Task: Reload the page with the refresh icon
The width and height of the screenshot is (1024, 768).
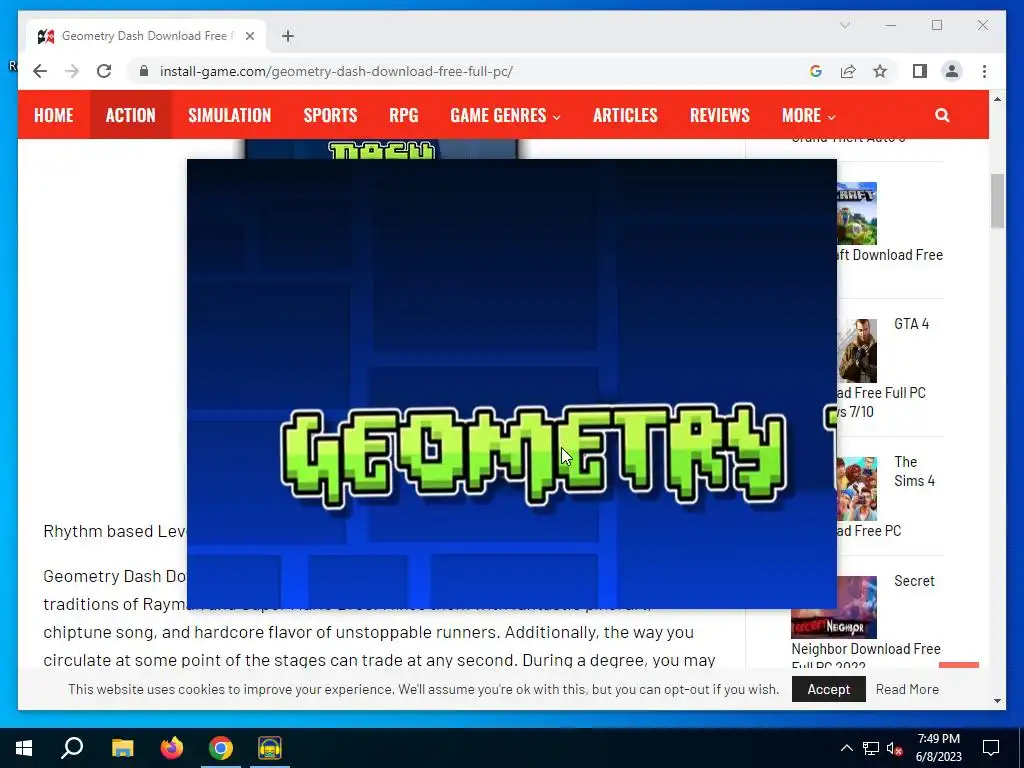Action: [x=104, y=71]
